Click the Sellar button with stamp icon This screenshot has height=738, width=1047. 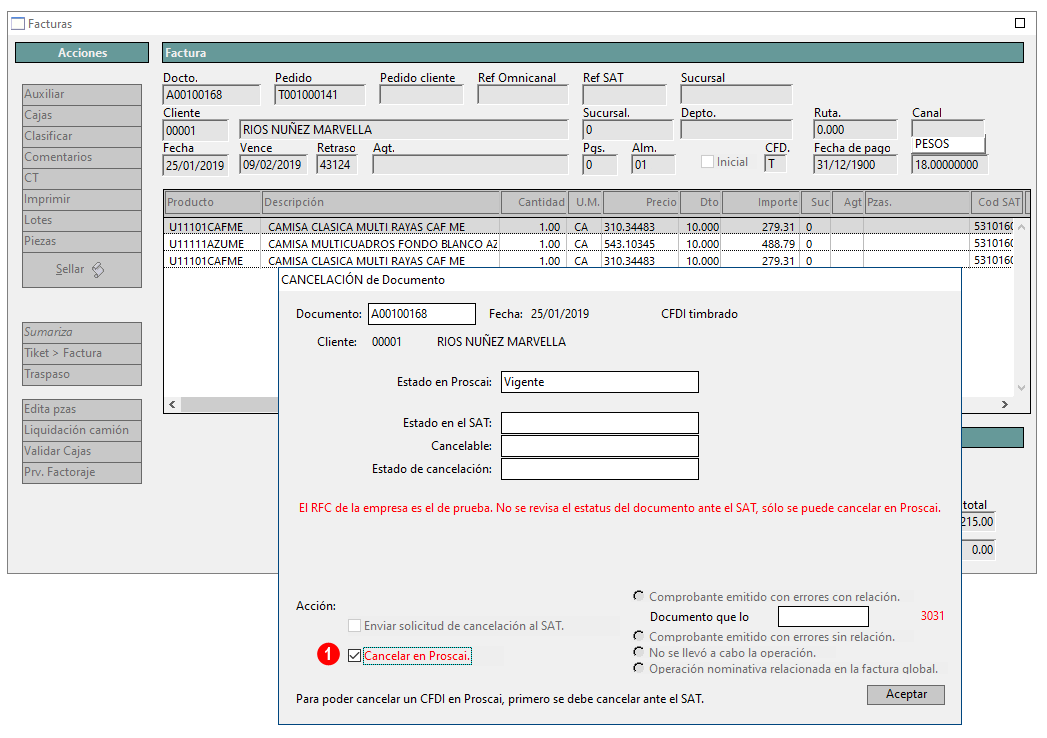click(x=81, y=270)
